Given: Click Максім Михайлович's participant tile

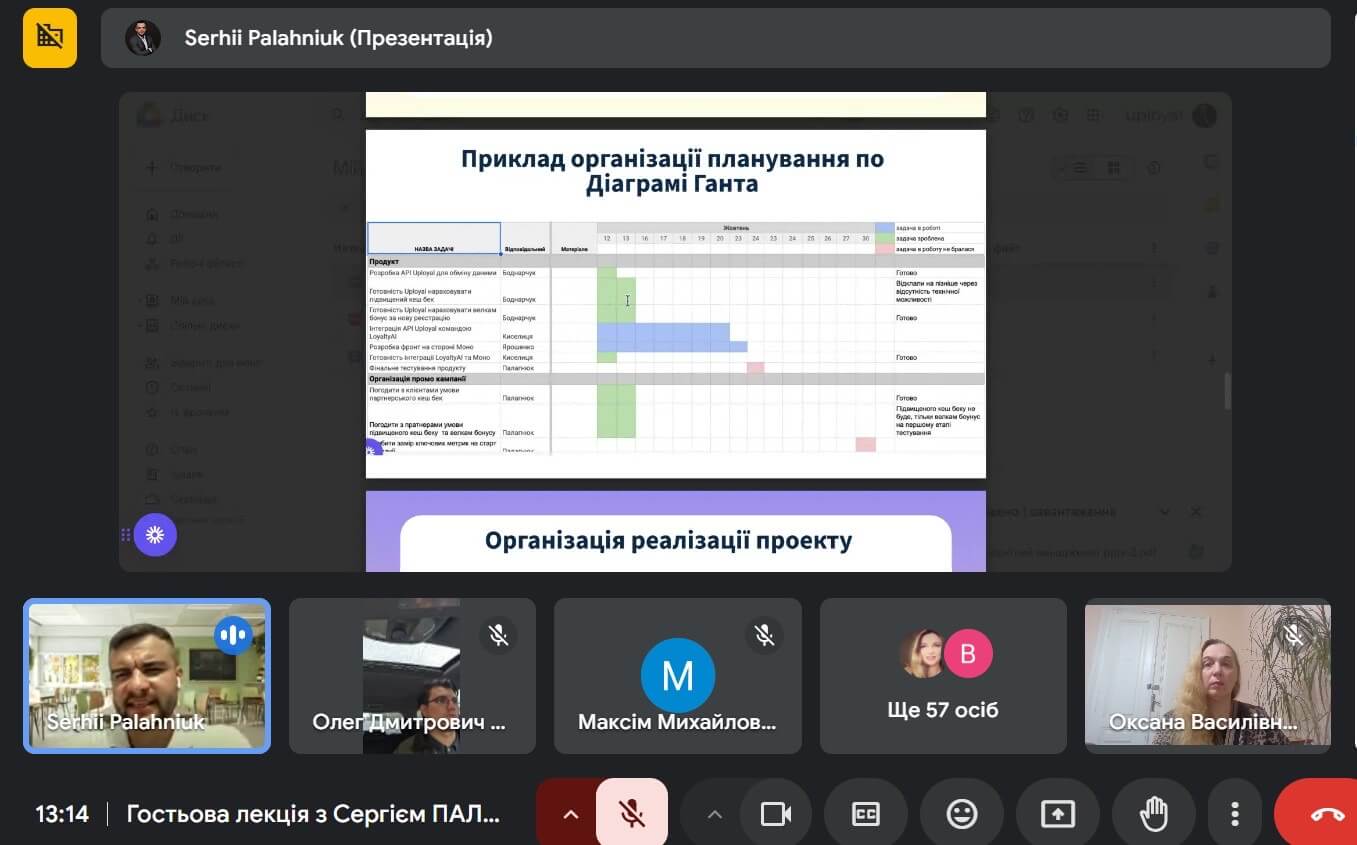Looking at the screenshot, I should pyautogui.click(x=677, y=676).
